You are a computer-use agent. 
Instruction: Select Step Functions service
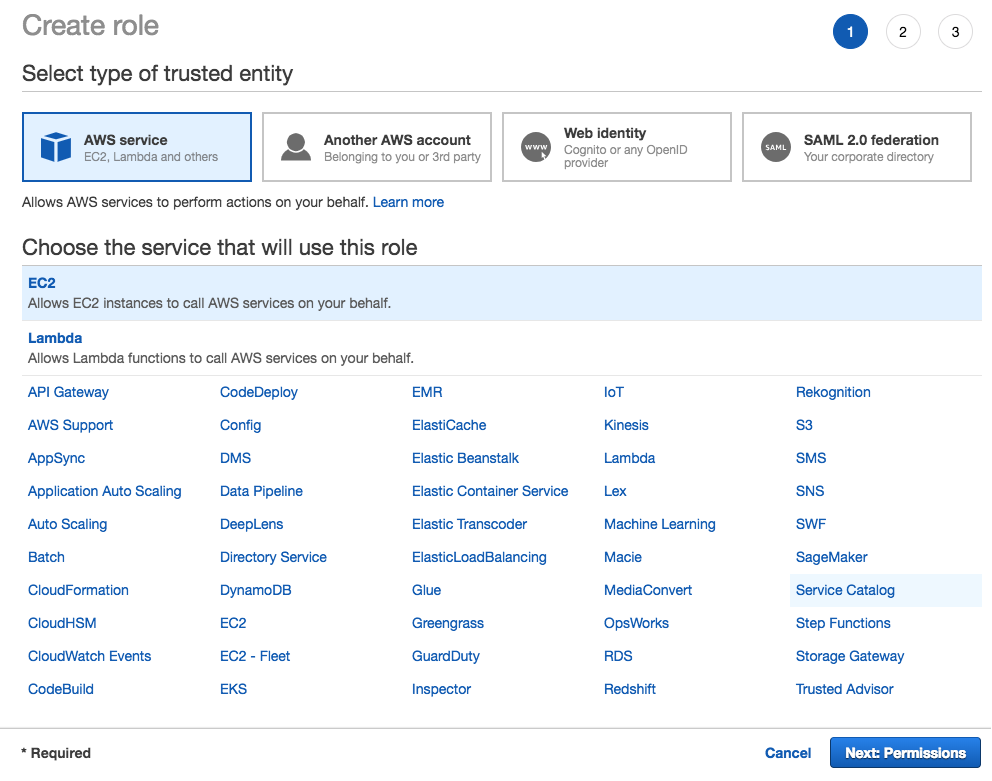click(x=843, y=623)
